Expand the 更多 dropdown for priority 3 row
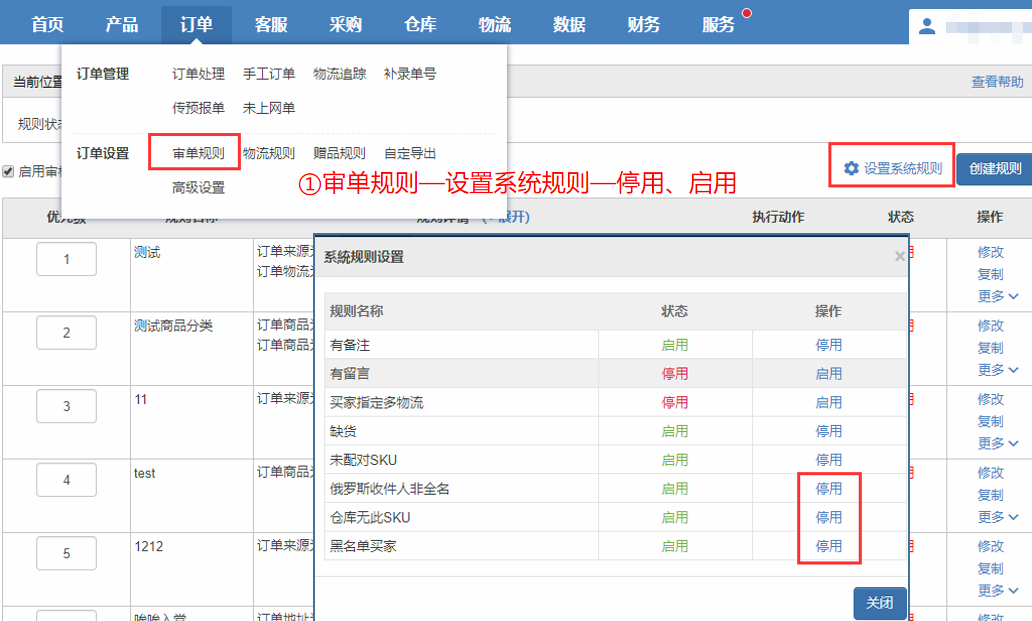1032x621 pixels. 997,443
